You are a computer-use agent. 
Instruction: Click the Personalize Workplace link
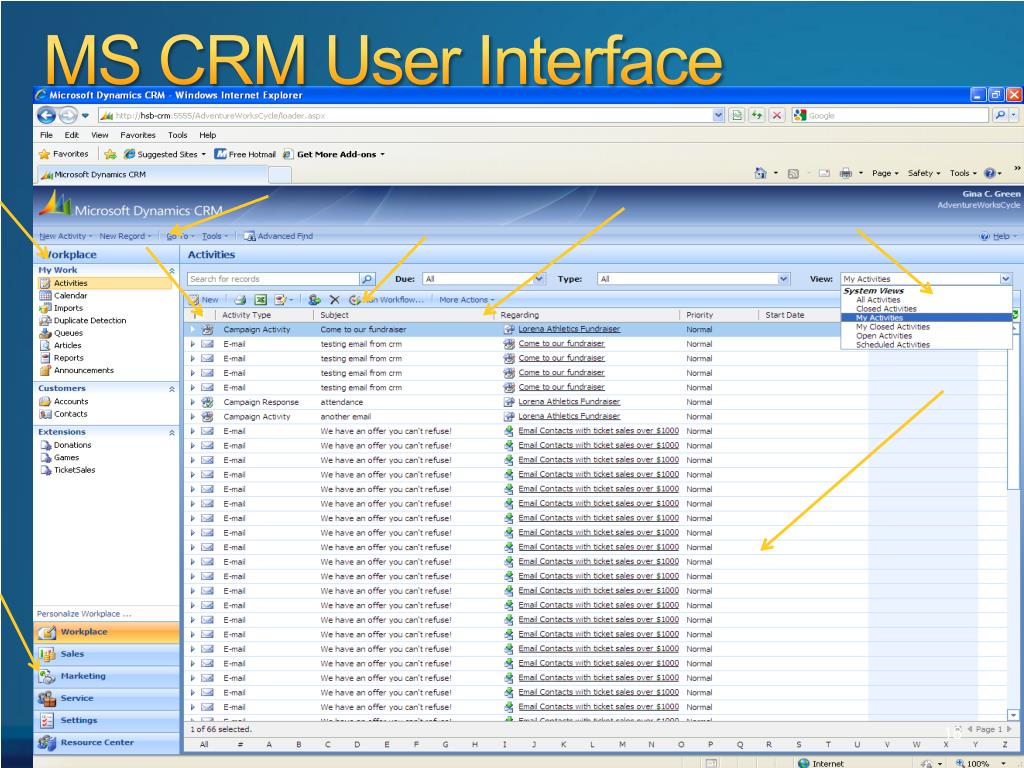click(84, 614)
